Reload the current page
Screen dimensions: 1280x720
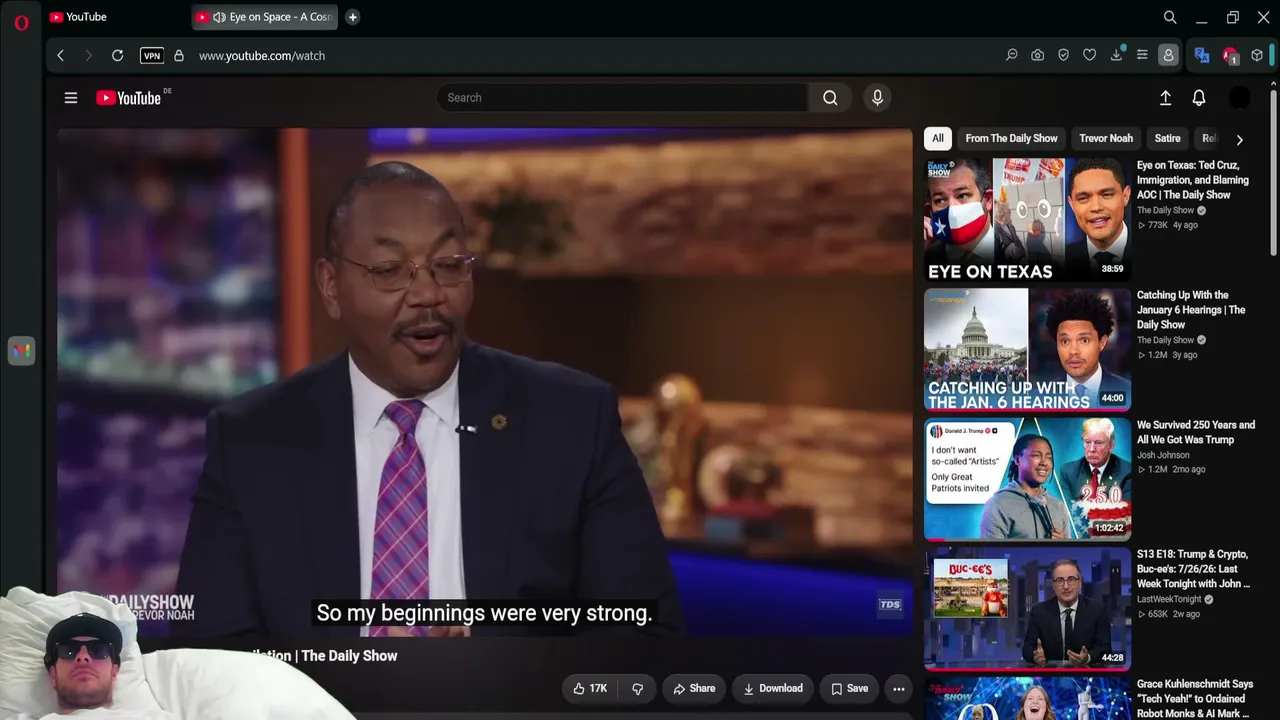[118, 56]
